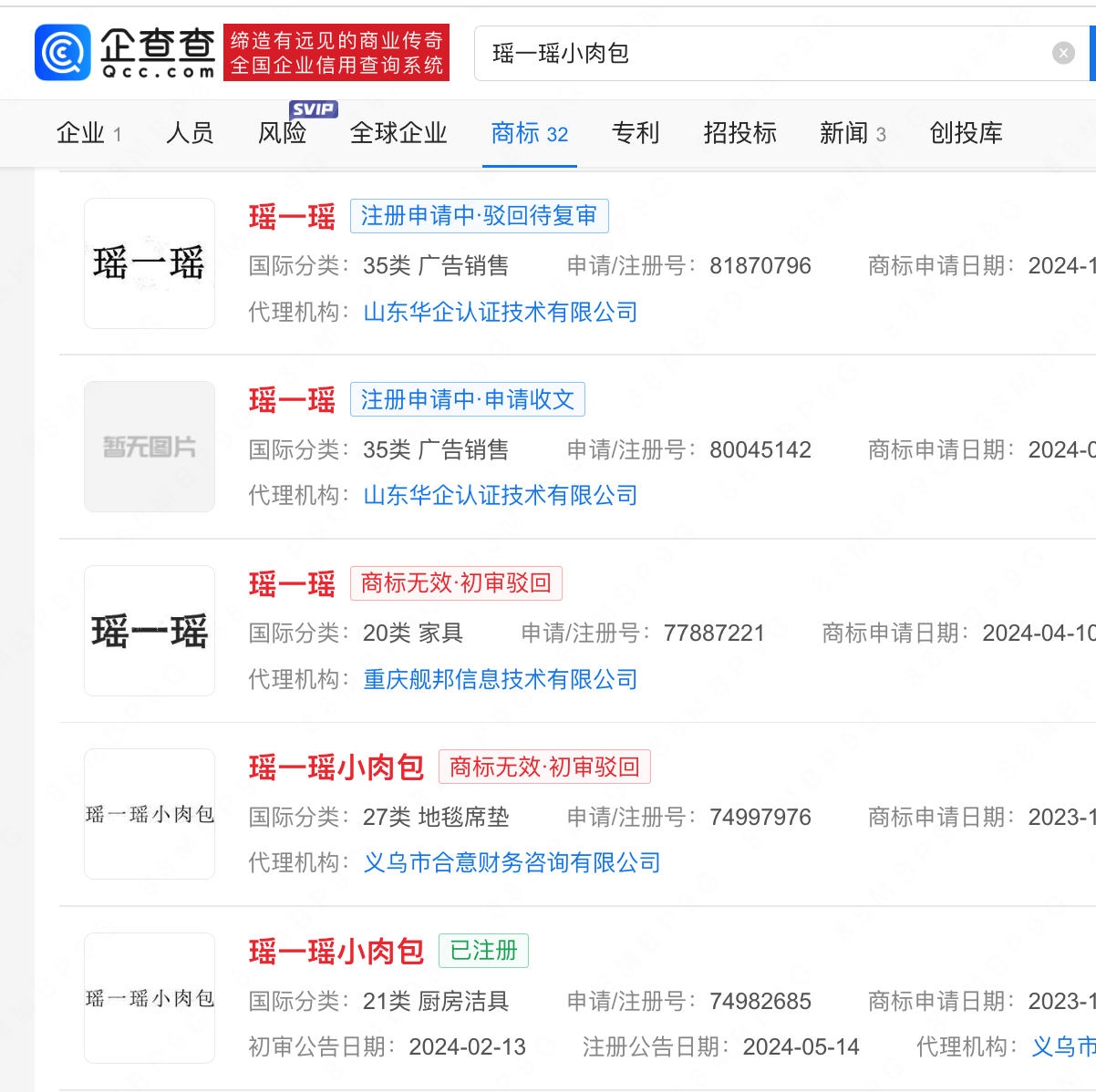The image size is (1096, 1092).
Task: Select the 商标 32 tab
Action: tap(530, 133)
